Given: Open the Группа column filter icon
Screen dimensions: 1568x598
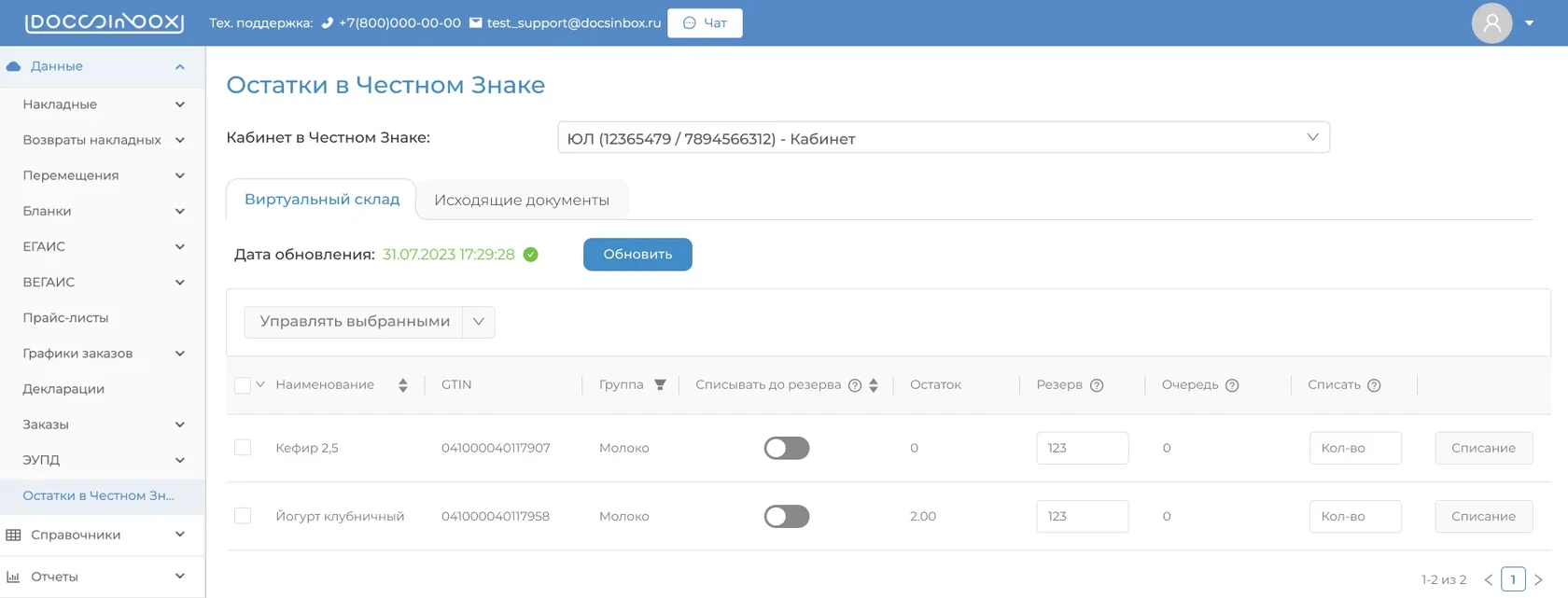Looking at the screenshot, I should (660, 384).
